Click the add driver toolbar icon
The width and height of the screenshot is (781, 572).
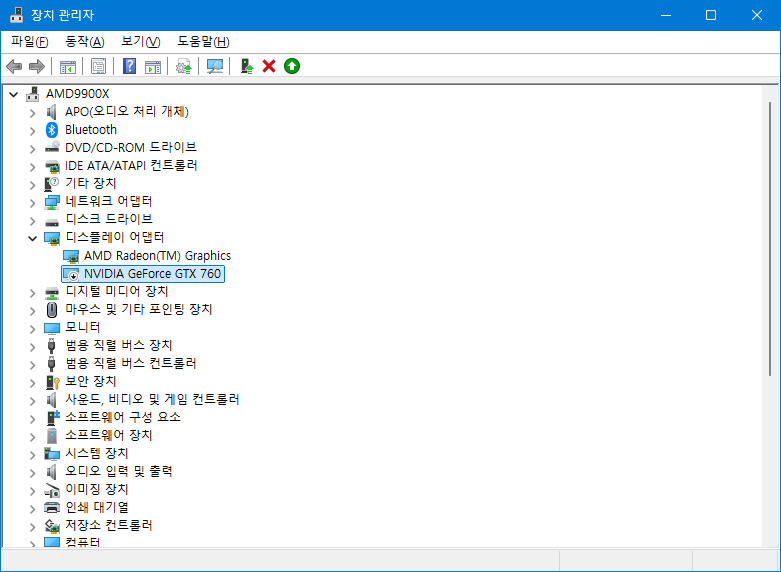247,66
